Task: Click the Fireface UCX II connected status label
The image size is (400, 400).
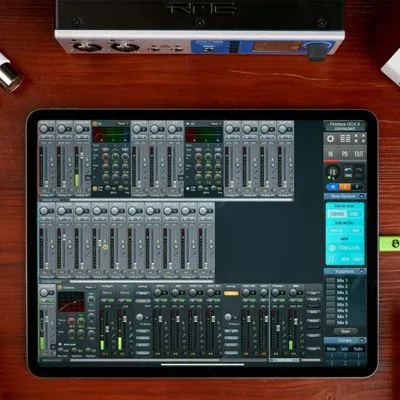Action: point(345,126)
